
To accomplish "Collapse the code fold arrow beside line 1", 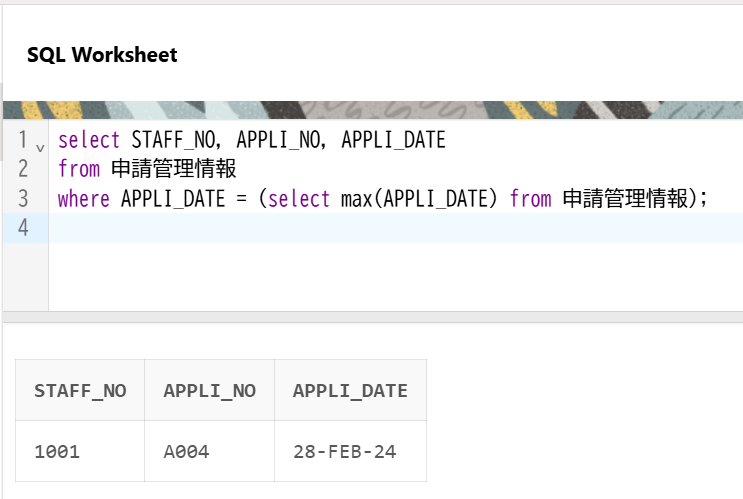I will click(40, 146).
